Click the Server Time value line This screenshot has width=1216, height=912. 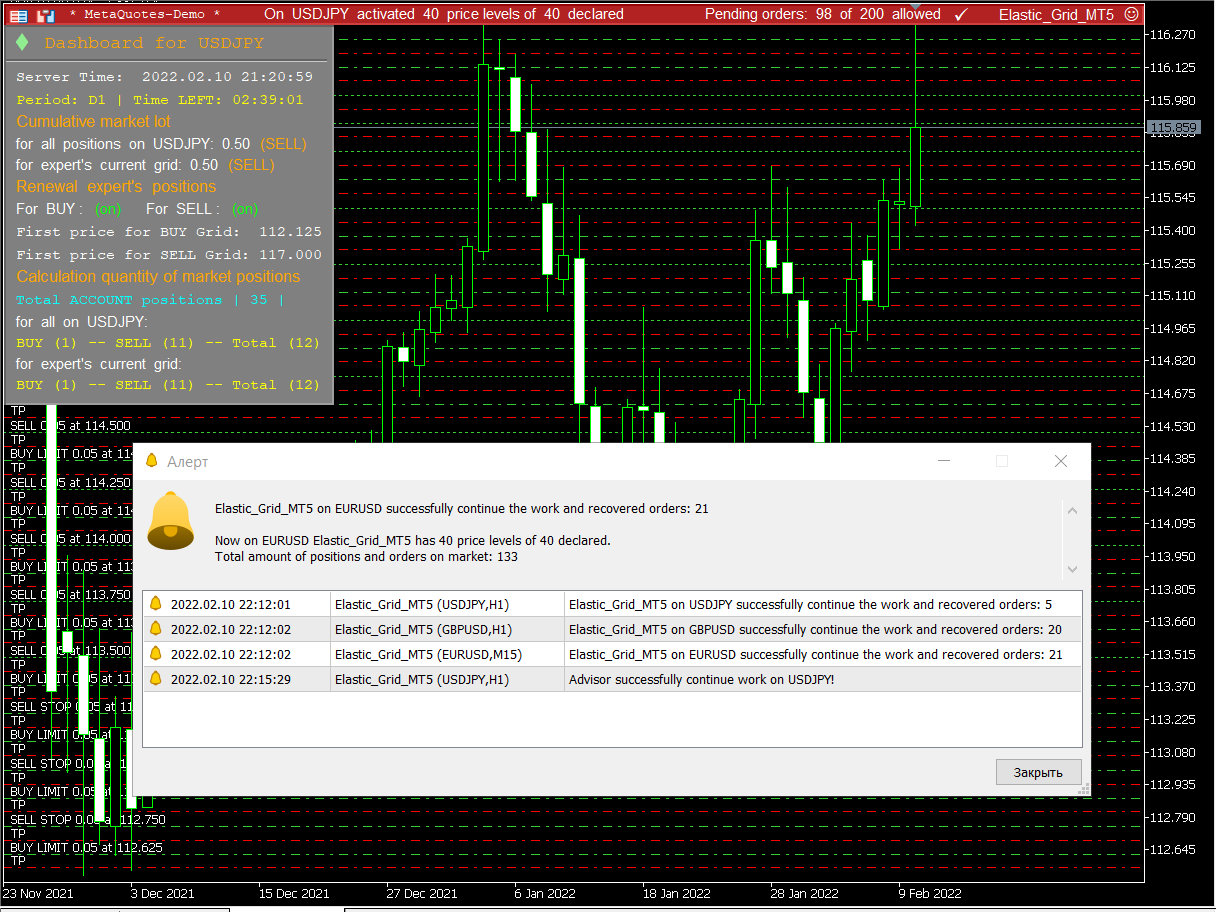click(x=164, y=77)
